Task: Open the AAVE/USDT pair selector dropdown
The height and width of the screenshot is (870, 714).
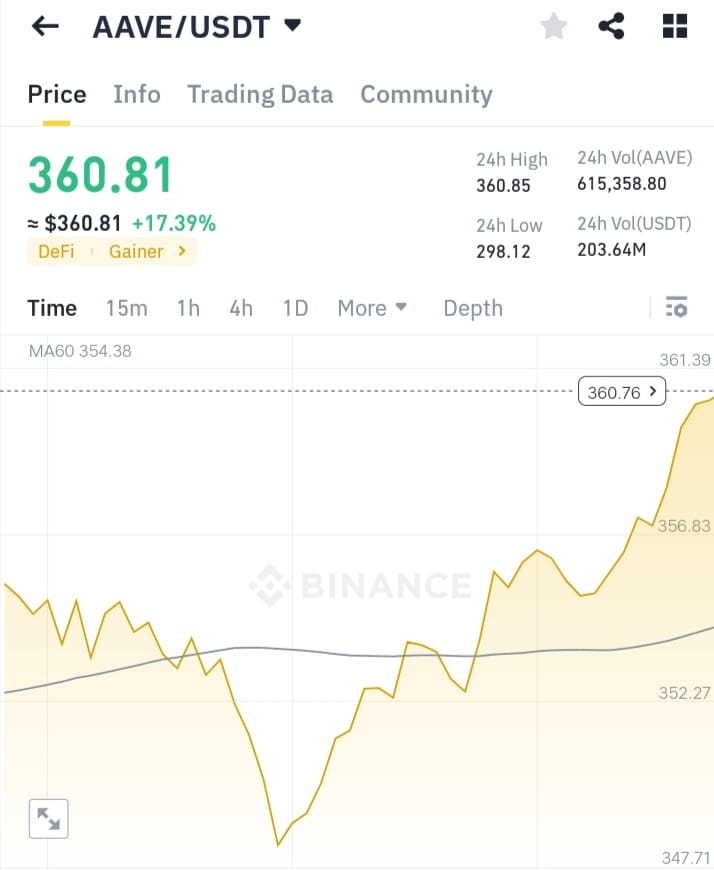Action: (x=291, y=26)
